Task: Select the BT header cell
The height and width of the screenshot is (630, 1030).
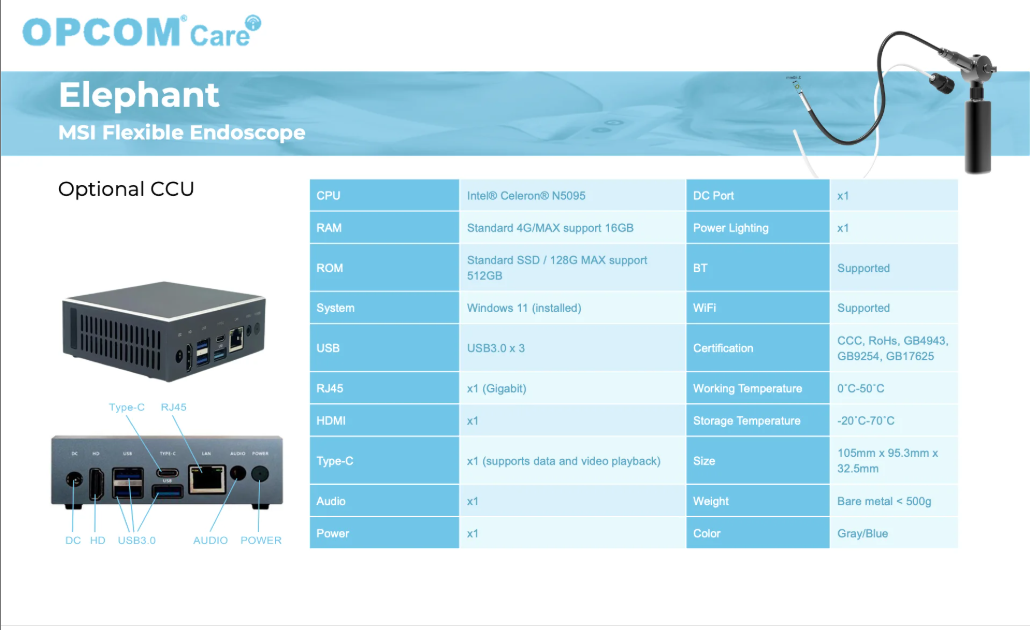Action: (x=757, y=267)
